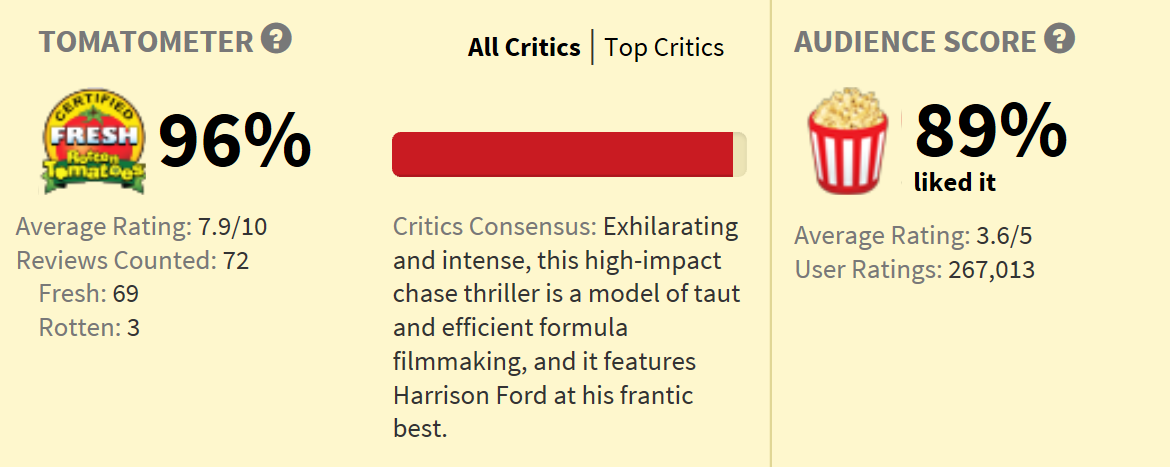Click the Rotten 3 count
Viewport: 1170px width, 470px height.
pyautogui.click(x=89, y=328)
